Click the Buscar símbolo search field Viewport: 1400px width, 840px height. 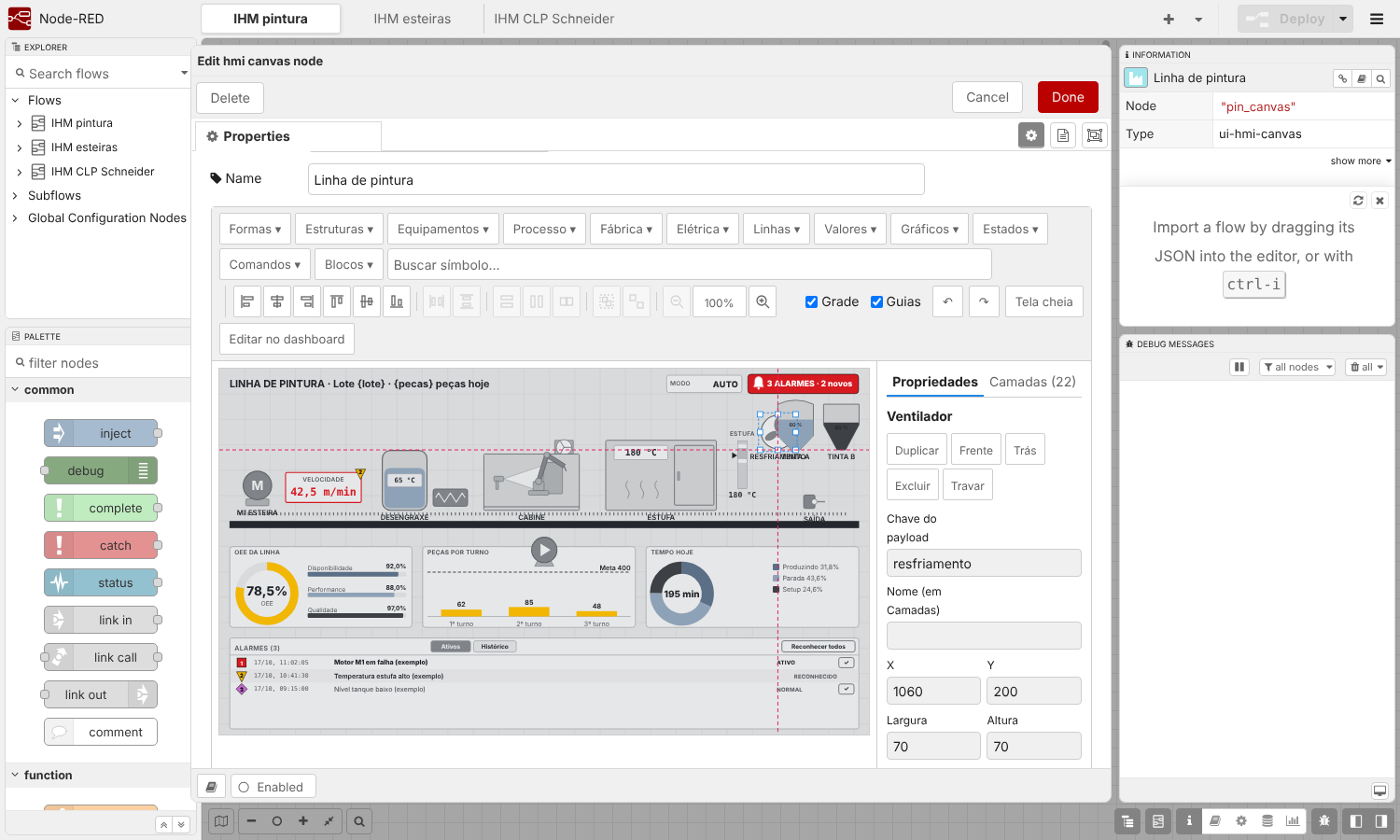tap(689, 264)
